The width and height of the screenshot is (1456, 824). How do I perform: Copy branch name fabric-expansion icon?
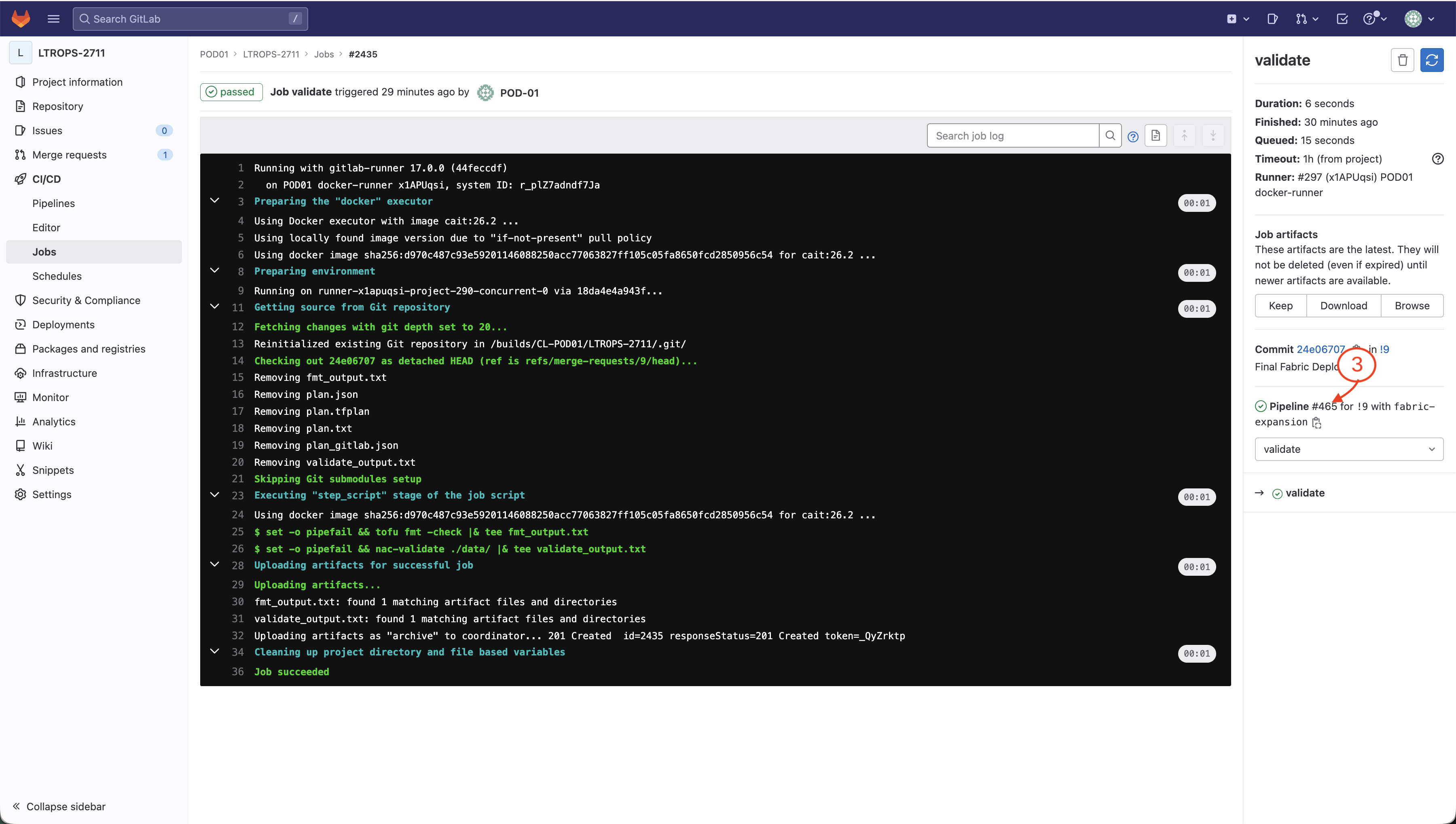pyautogui.click(x=1317, y=423)
